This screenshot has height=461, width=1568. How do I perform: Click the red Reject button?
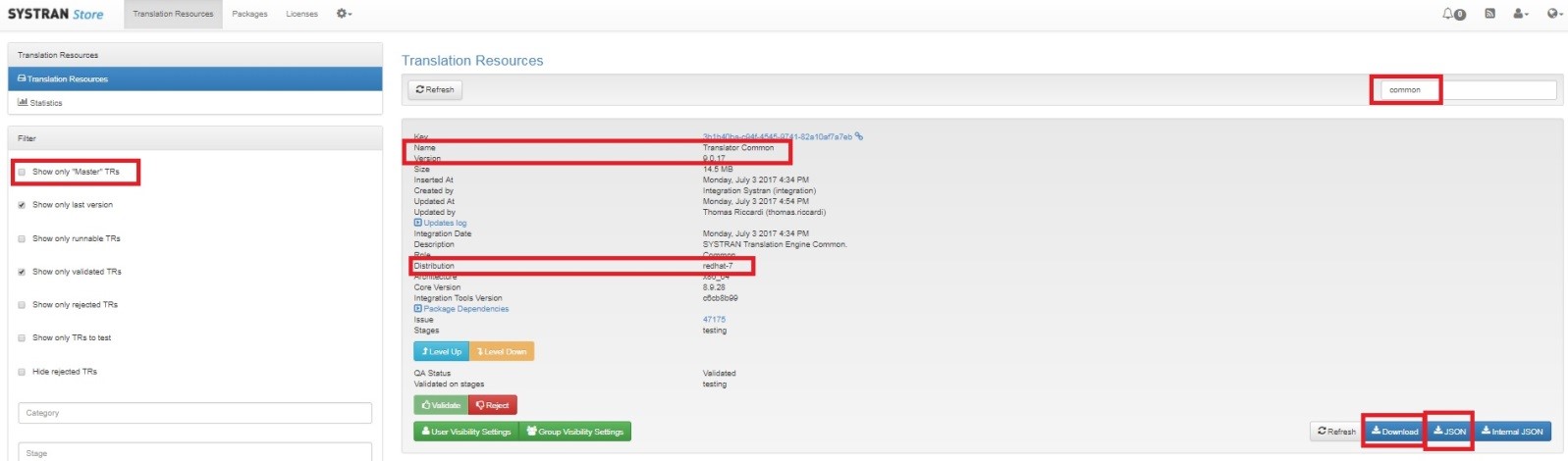(493, 405)
